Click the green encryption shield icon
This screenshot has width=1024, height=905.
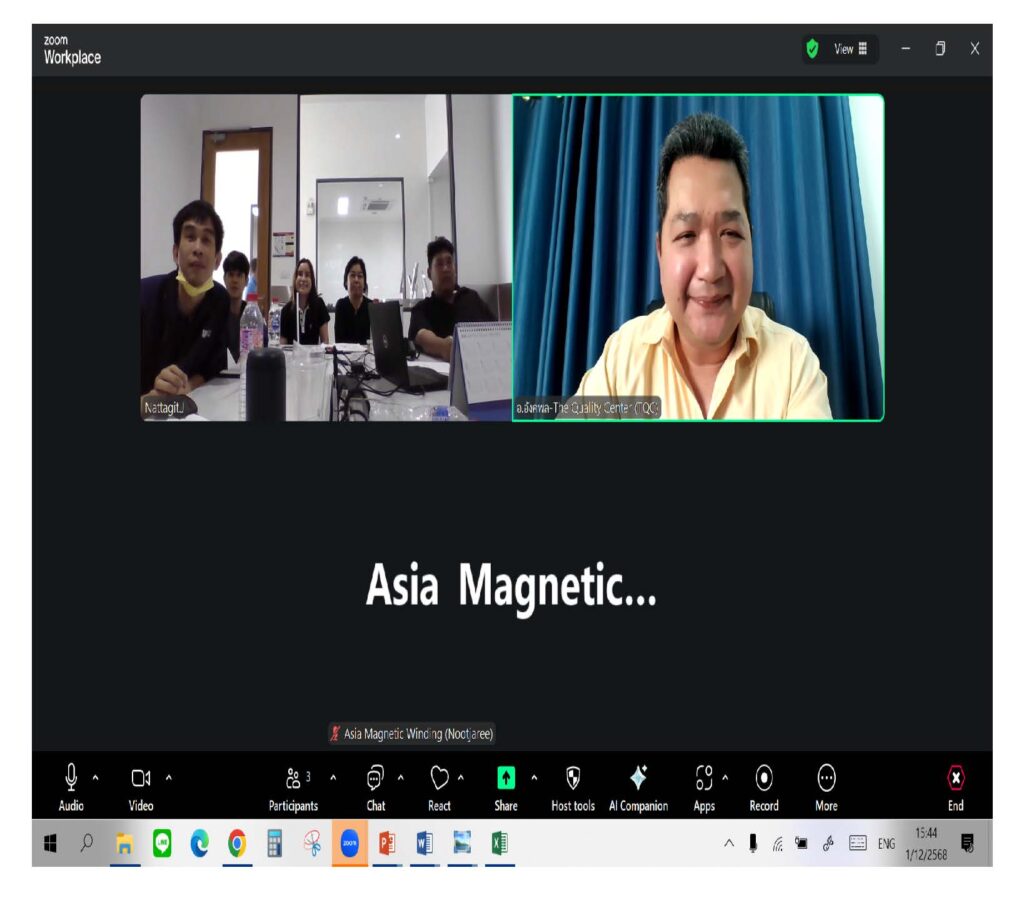pyautogui.click(x=813, y=49)
